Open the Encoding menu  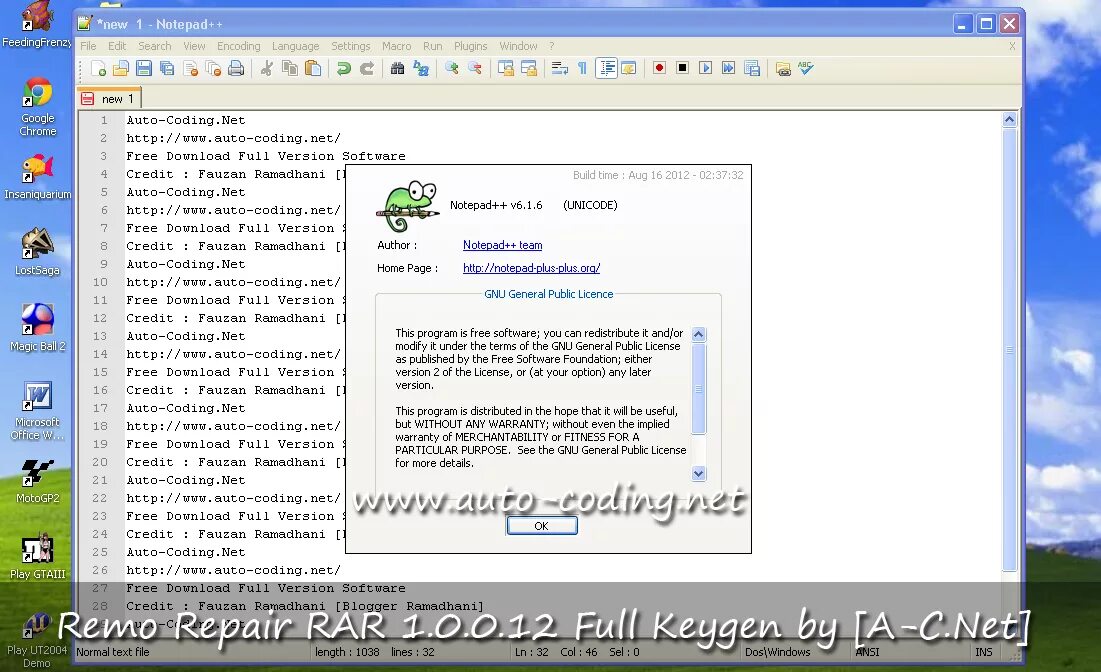pyautogui.click(x=239, y=46)
